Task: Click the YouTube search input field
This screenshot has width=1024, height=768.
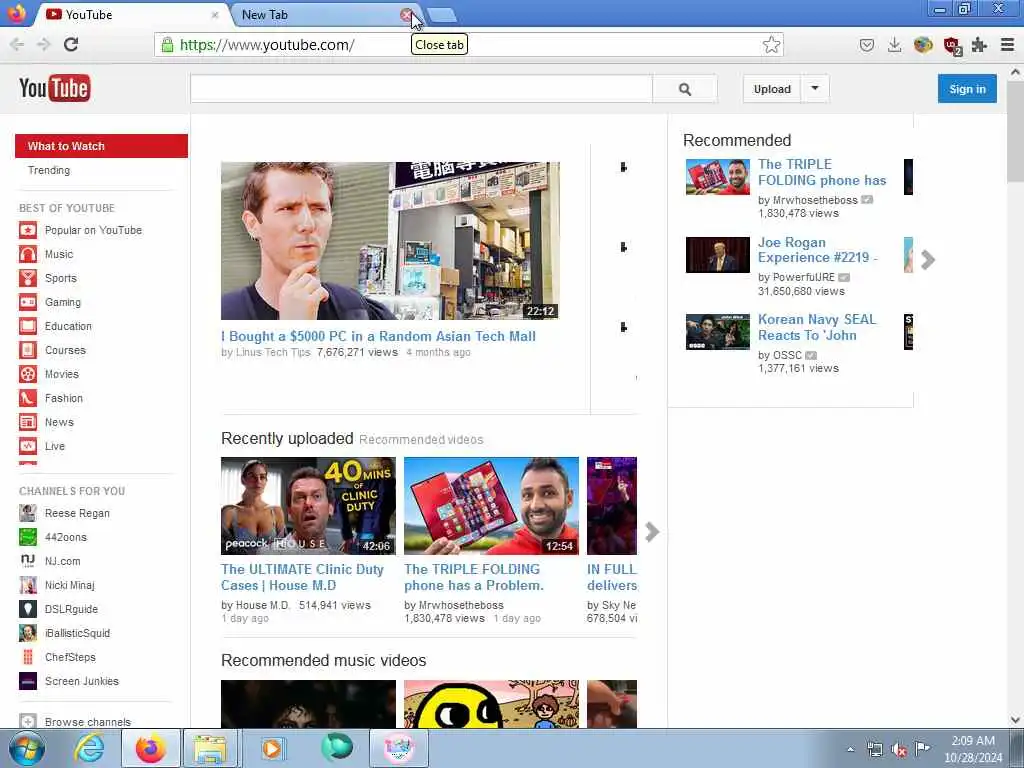Action: coord(421,89)
